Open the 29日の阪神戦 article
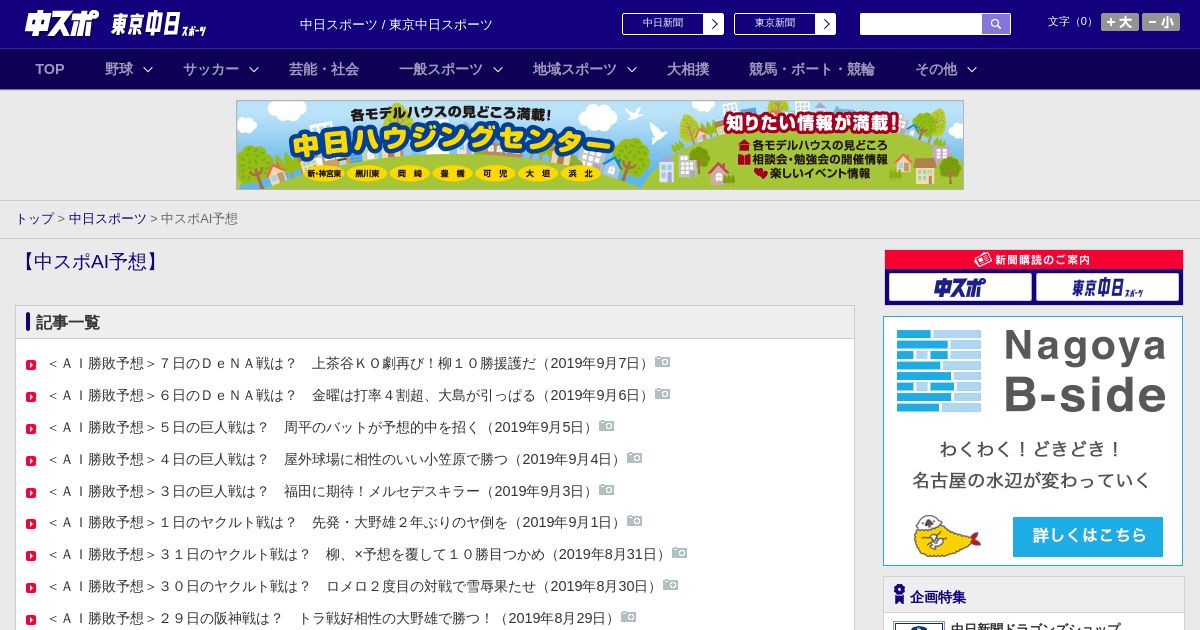Screen dimensions: 1200x630 (x=333, y=618)
